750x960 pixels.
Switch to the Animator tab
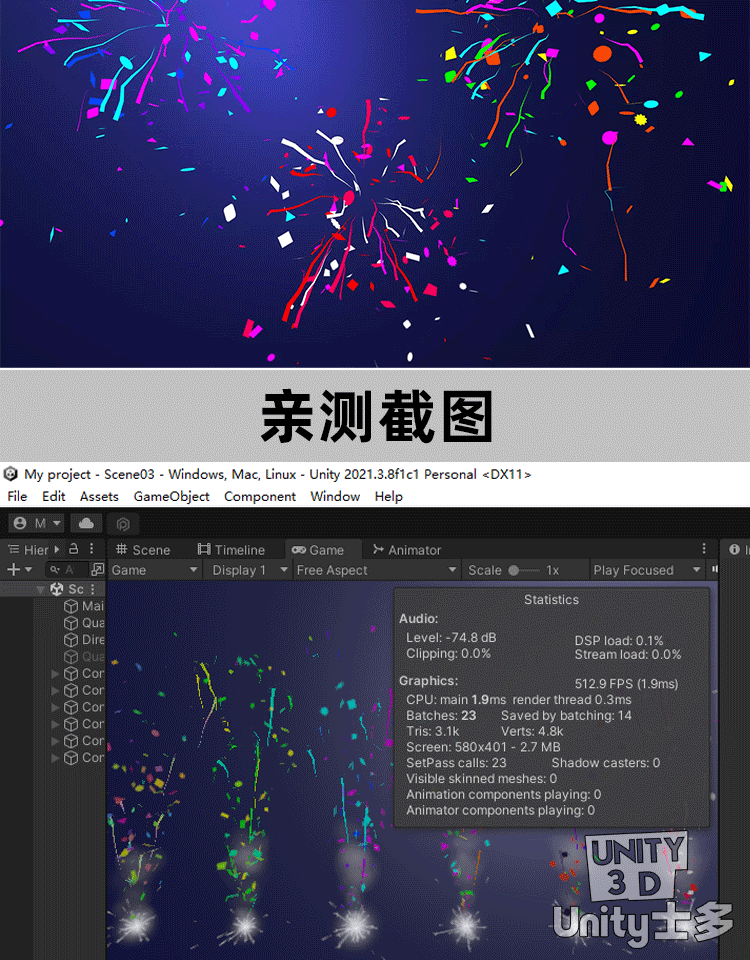pyautogui.click(x=407, y=550)
